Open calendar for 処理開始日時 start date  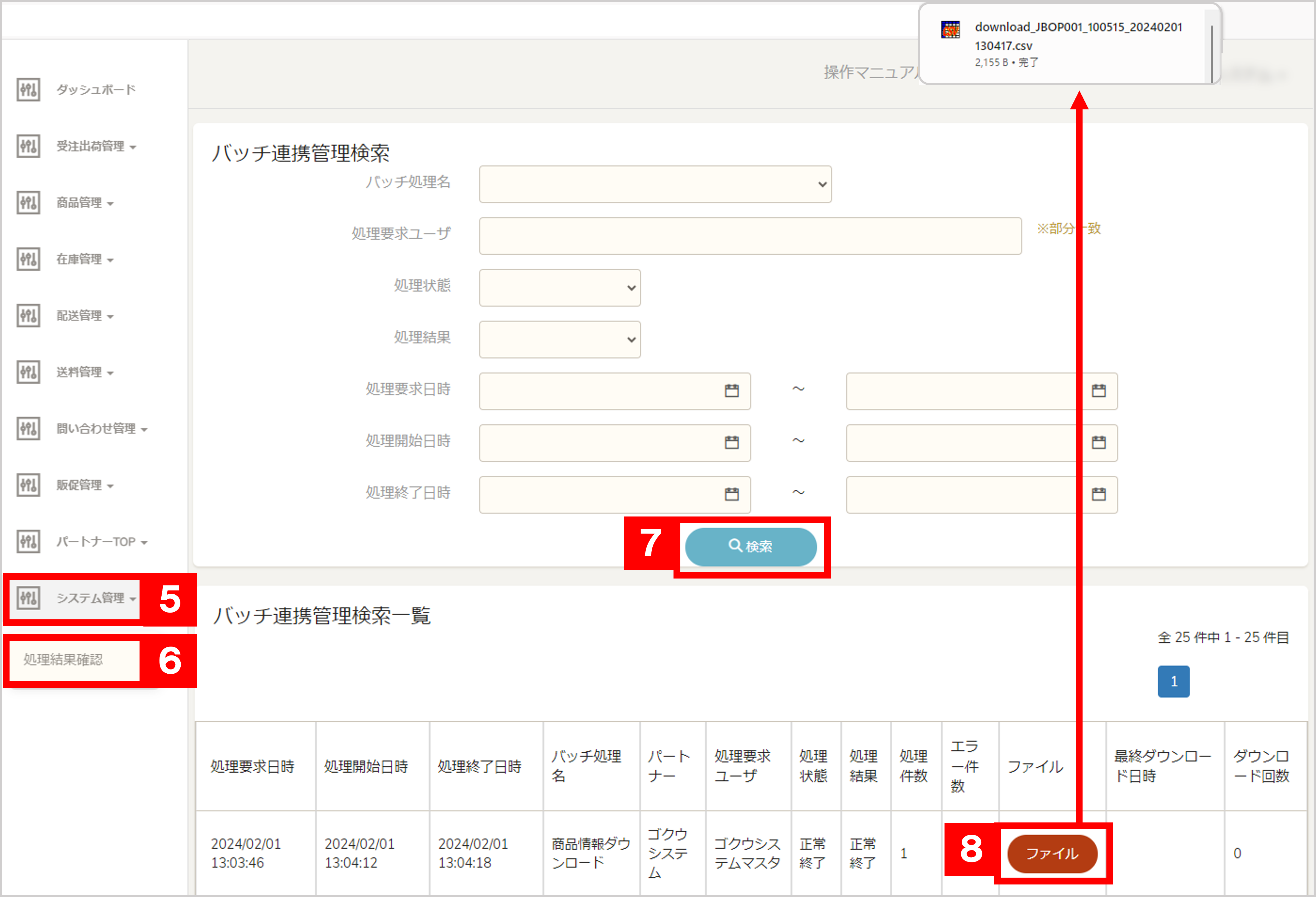732,442
